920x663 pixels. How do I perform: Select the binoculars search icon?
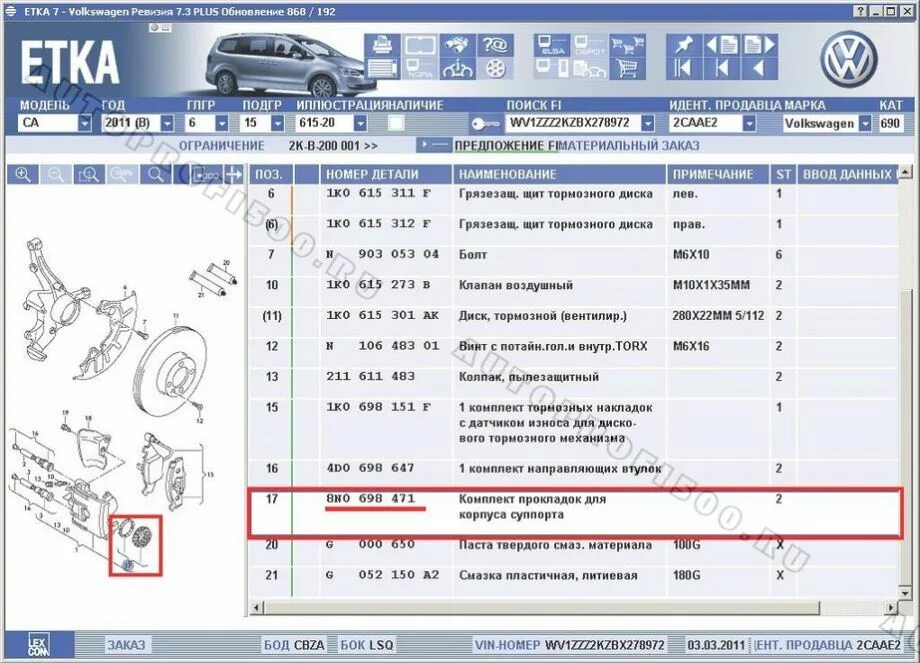457,45
